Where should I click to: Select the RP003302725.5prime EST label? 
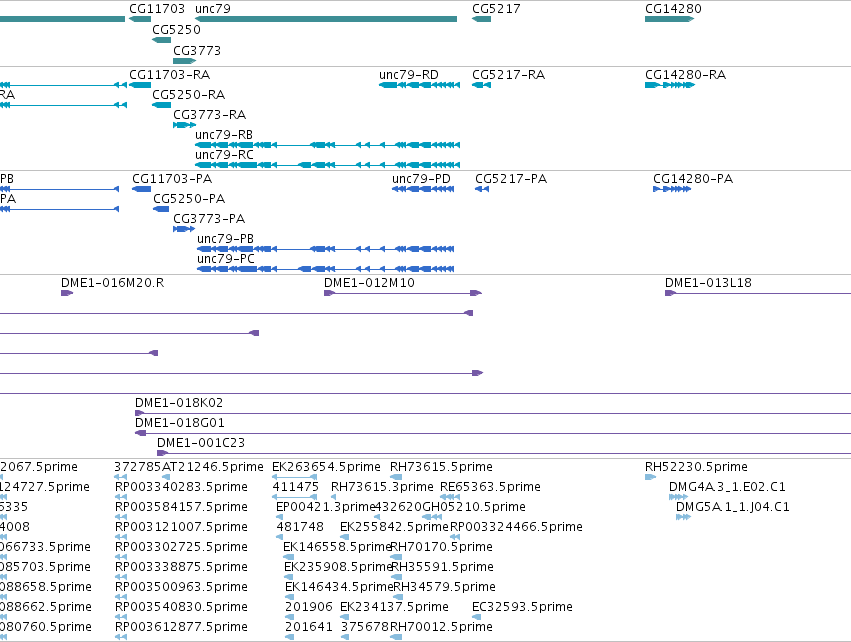[181, 547]
